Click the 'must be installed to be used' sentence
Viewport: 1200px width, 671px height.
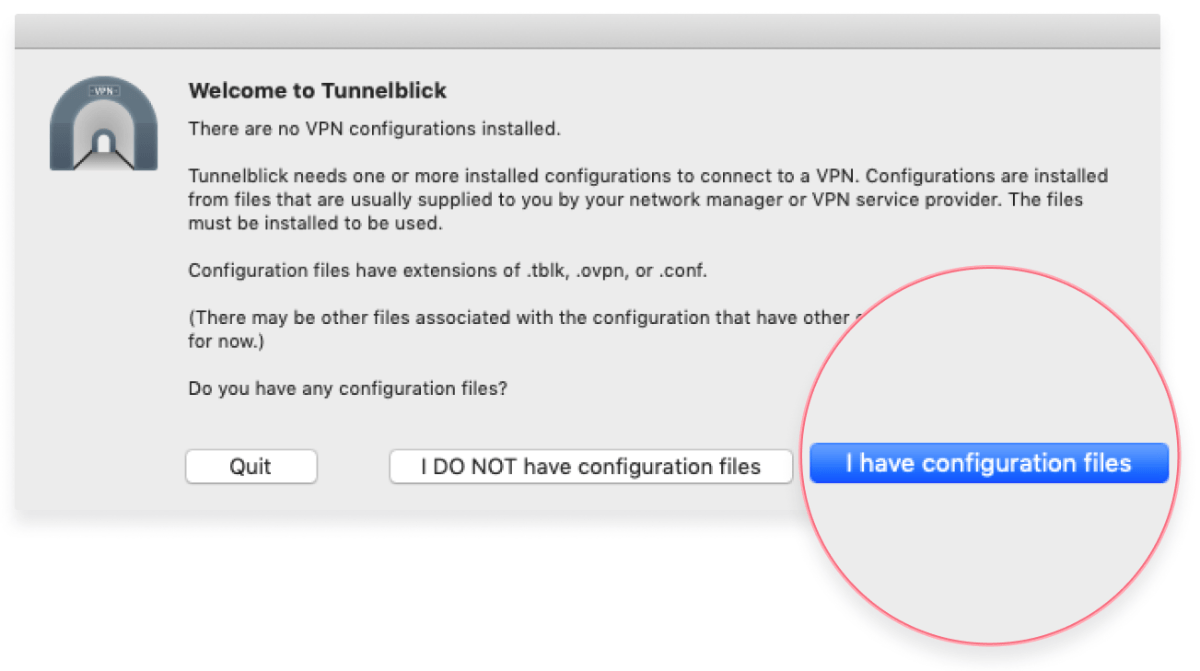click(315, 224)
